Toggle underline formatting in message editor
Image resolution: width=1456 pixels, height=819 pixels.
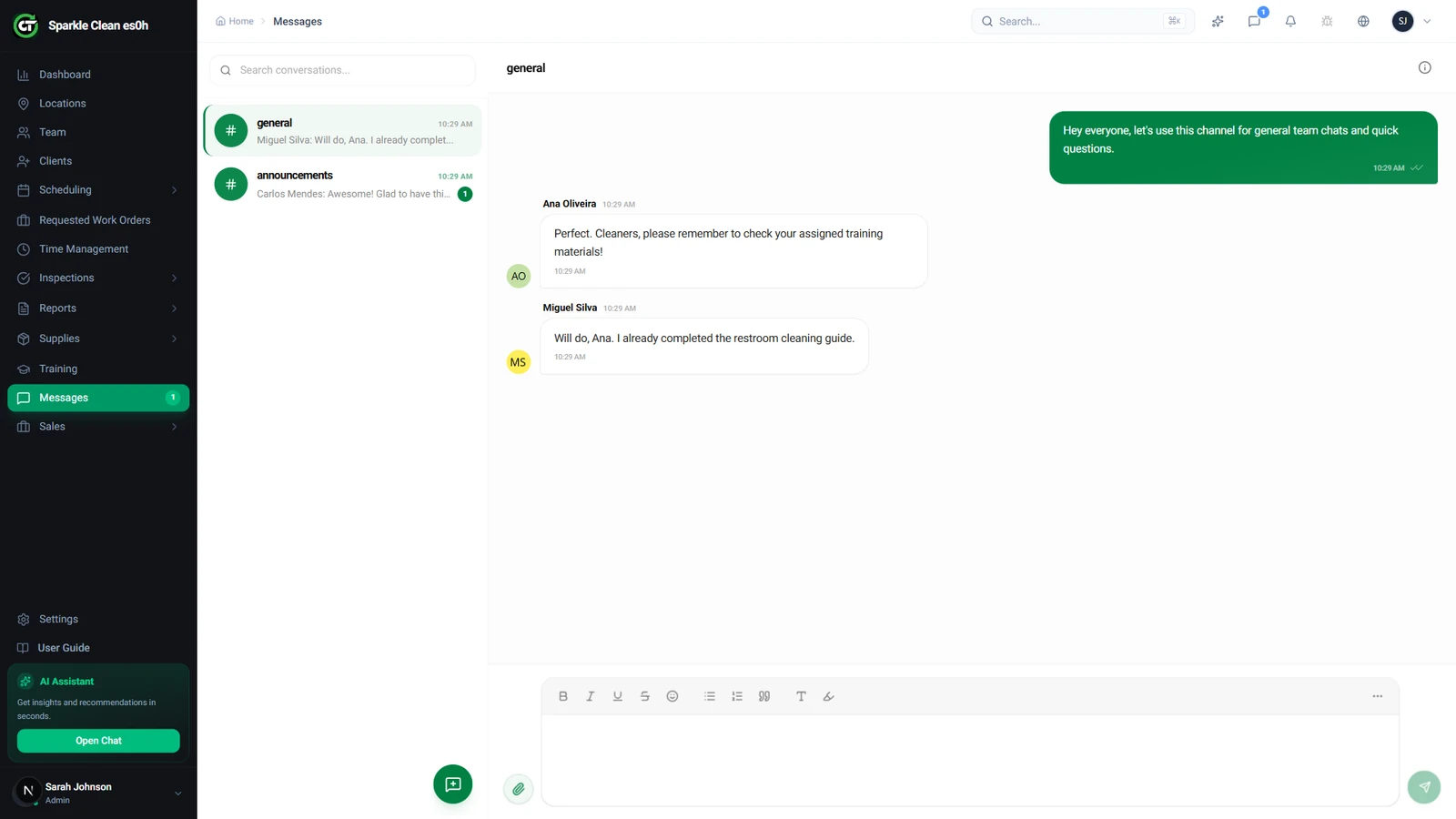pos(618,696)
